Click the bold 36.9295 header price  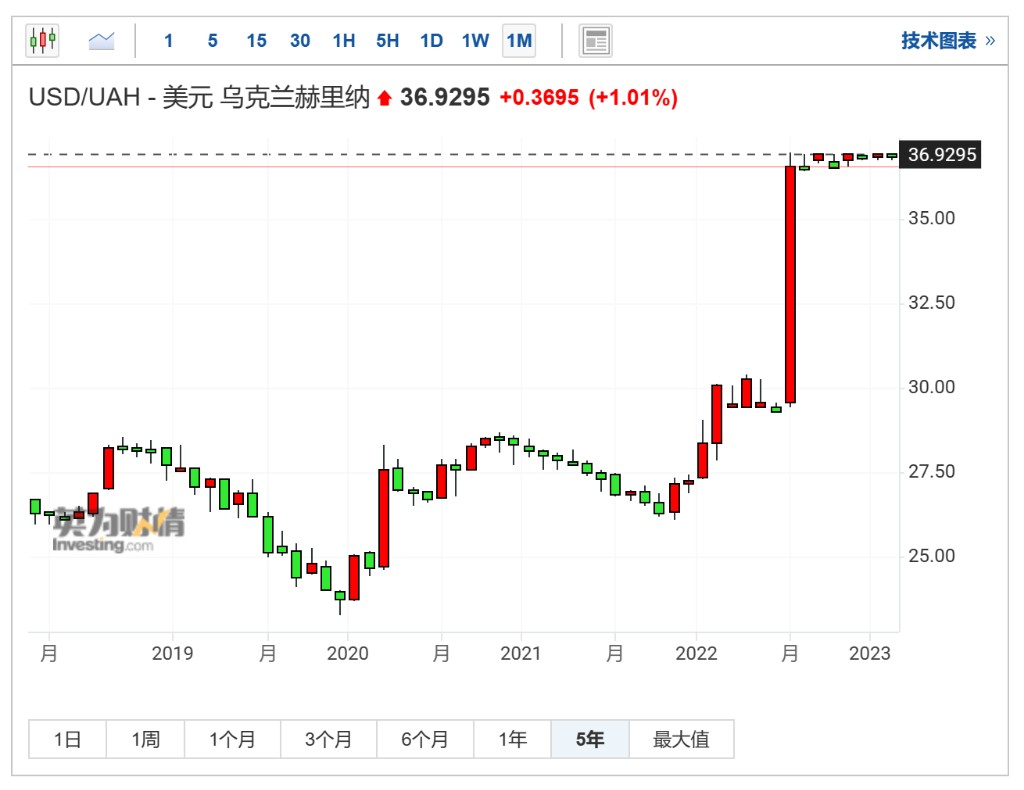[x=445, y=97]
